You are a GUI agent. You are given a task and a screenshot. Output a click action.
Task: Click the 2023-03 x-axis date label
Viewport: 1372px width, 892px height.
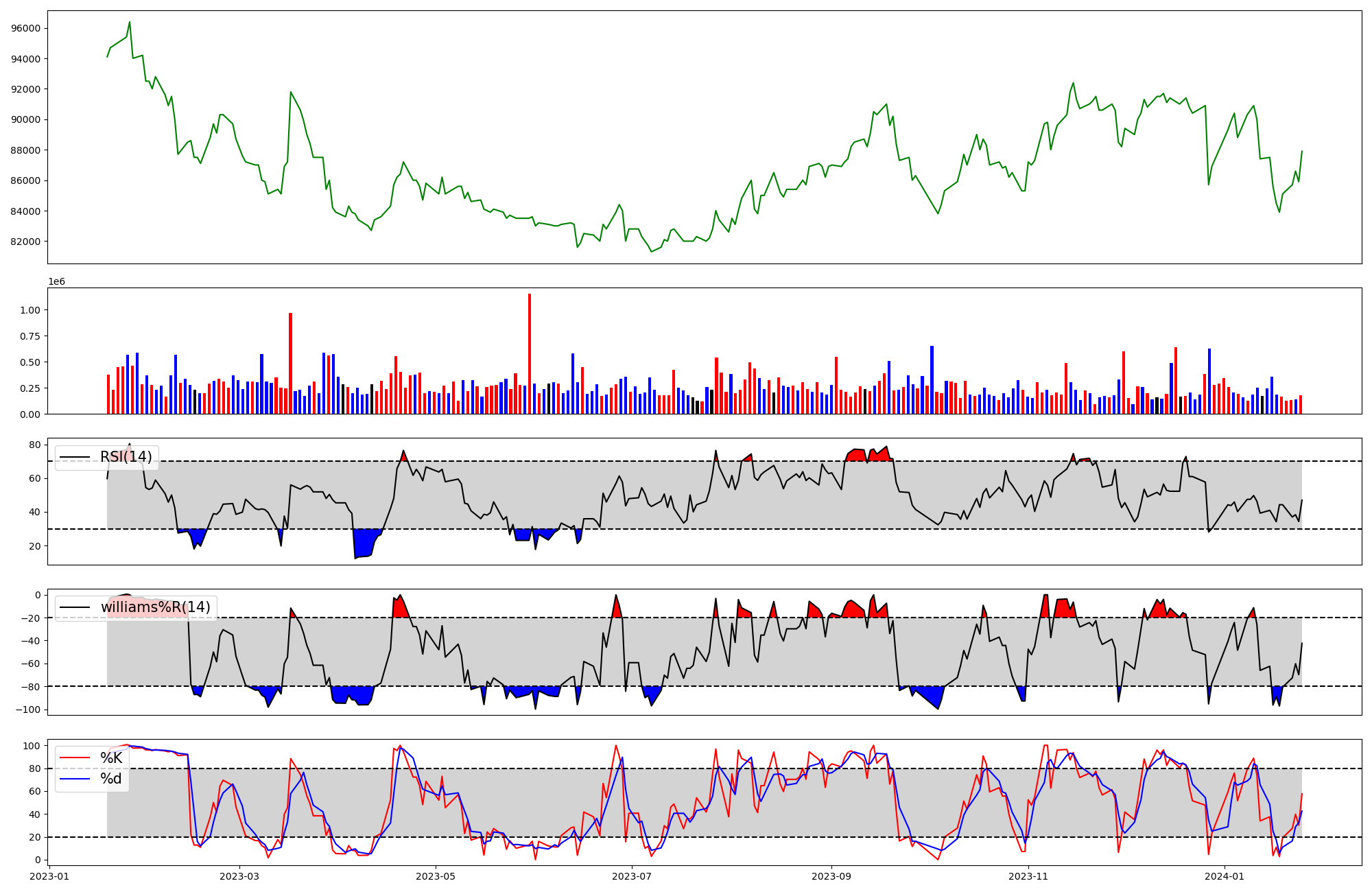pyautogui.click(x=239, y=876)
